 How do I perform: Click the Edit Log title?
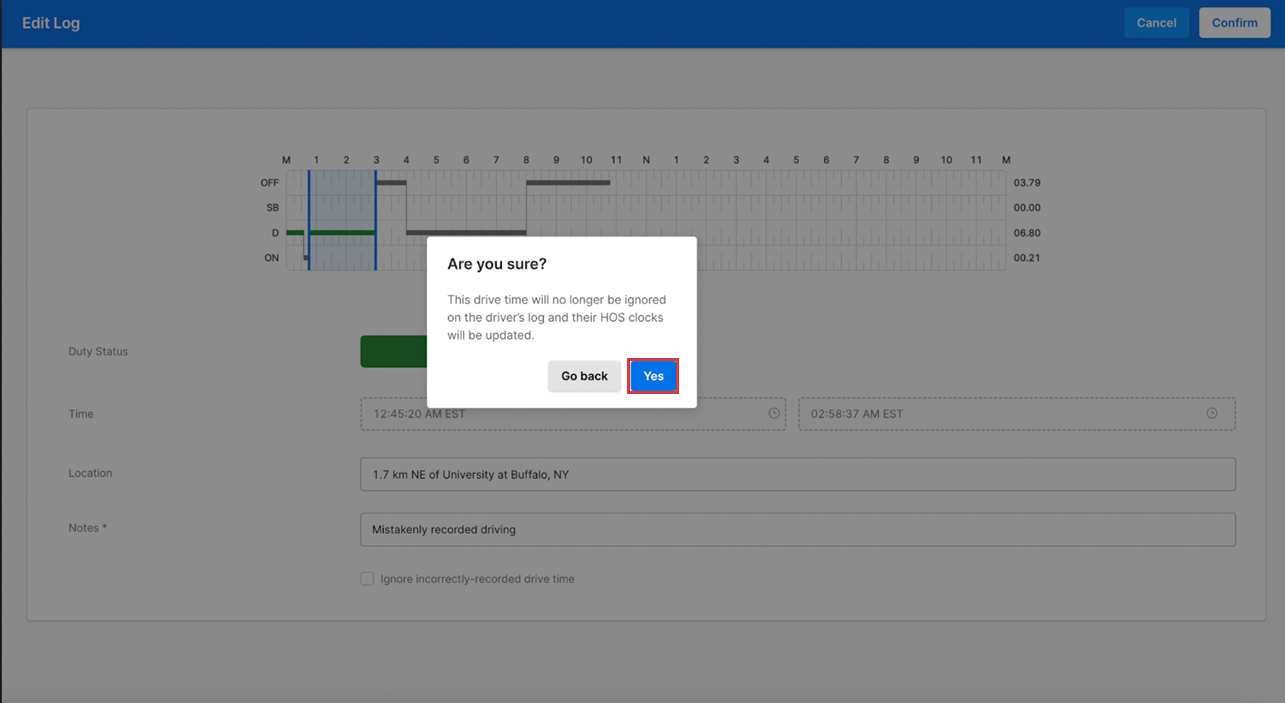point(51,23)
